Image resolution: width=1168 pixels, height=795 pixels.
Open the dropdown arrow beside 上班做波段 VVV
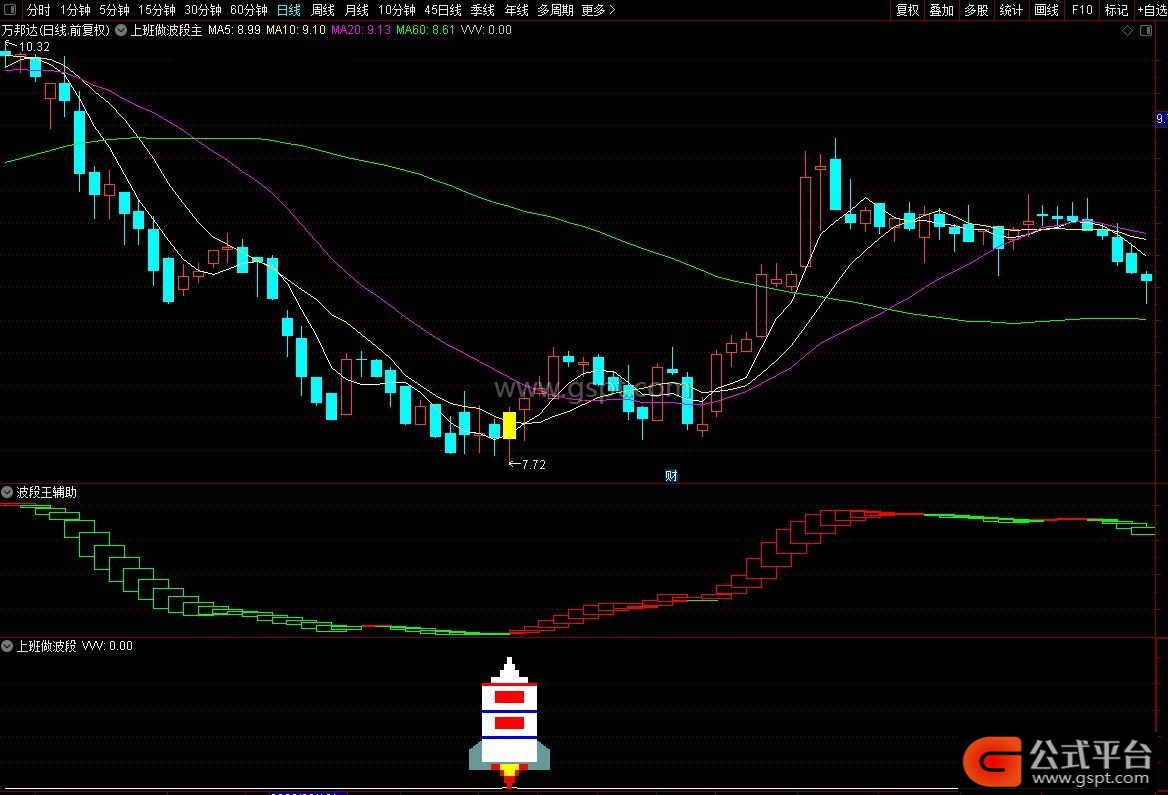click(7, 646)
